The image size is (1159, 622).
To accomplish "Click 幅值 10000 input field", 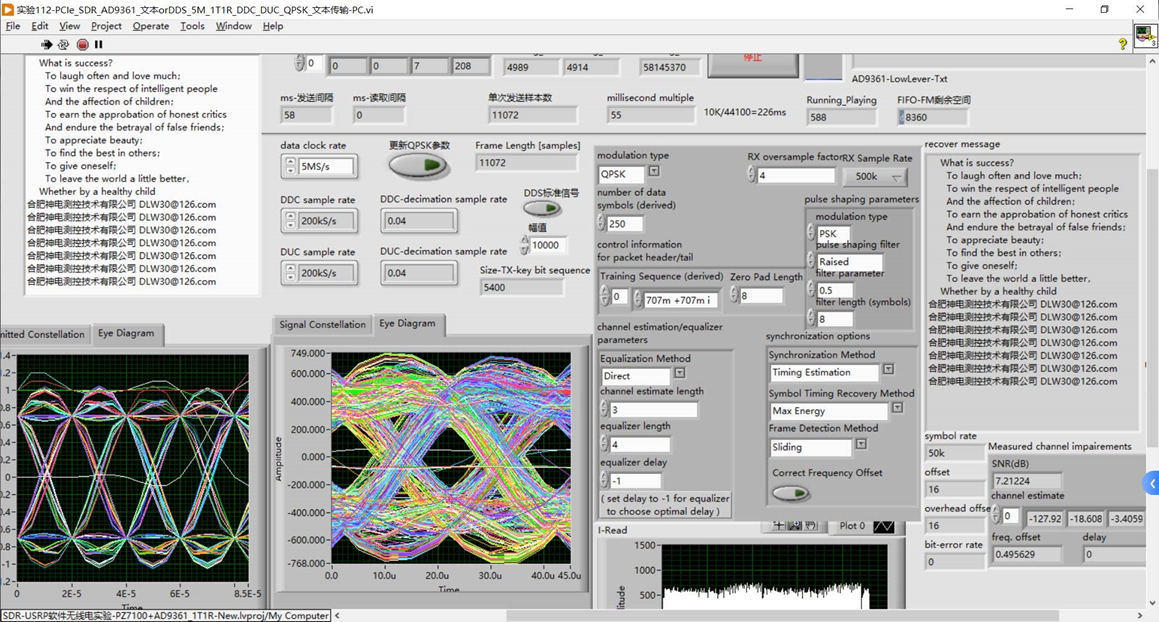I will pos(548,245).
